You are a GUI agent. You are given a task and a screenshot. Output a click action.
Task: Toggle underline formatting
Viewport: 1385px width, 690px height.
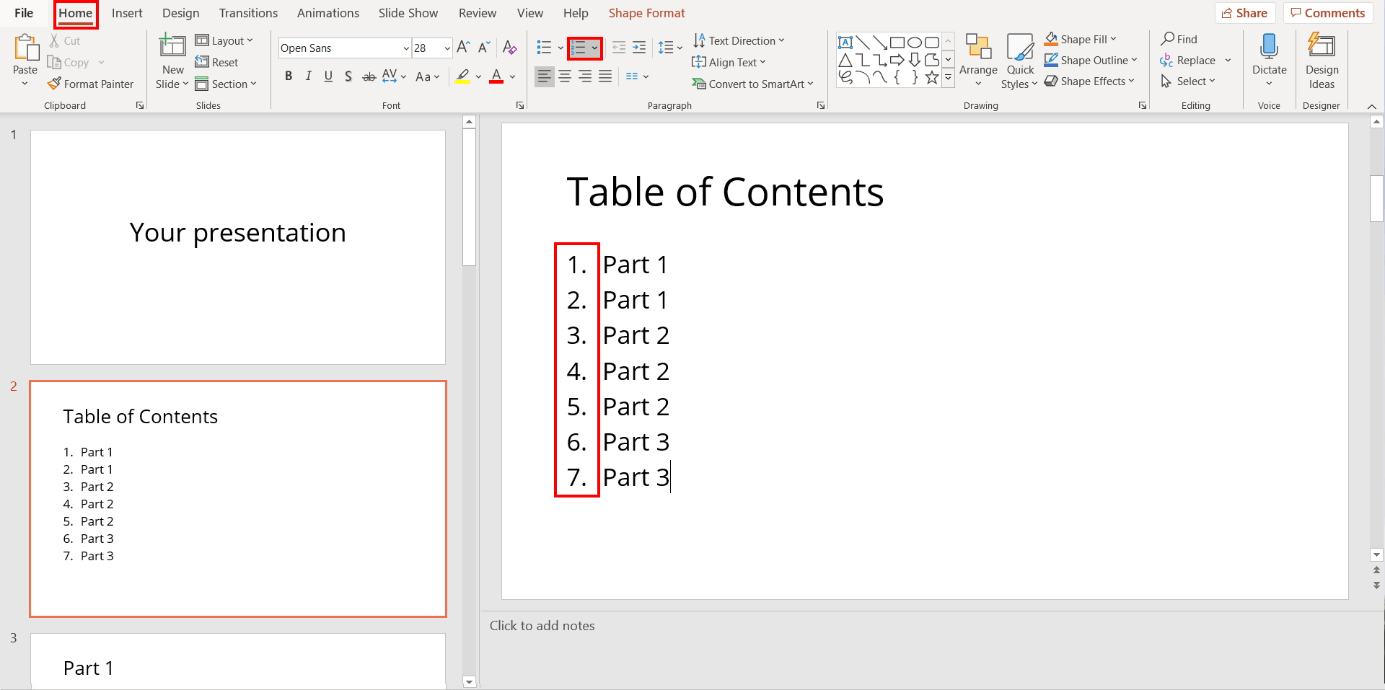click(328, 75)
